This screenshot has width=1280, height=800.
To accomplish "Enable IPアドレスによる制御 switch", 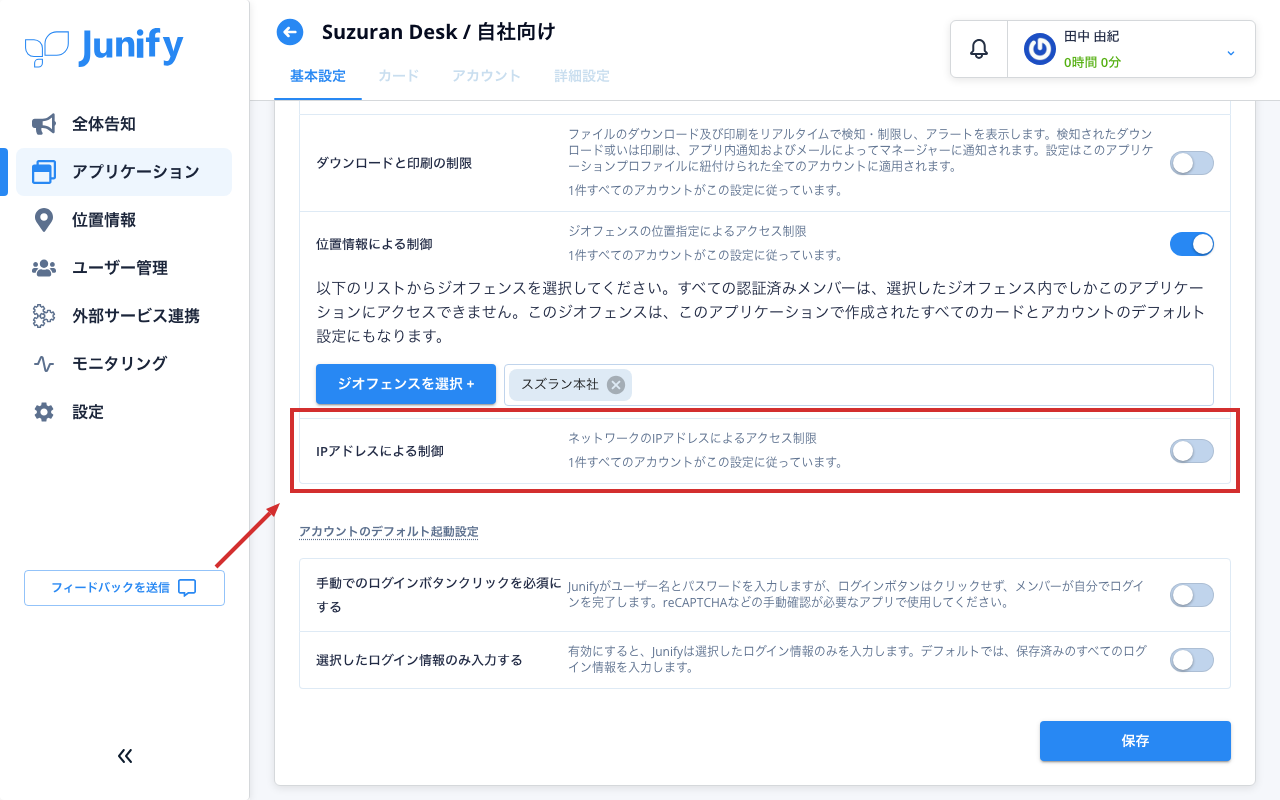I will coord(1192,451).
